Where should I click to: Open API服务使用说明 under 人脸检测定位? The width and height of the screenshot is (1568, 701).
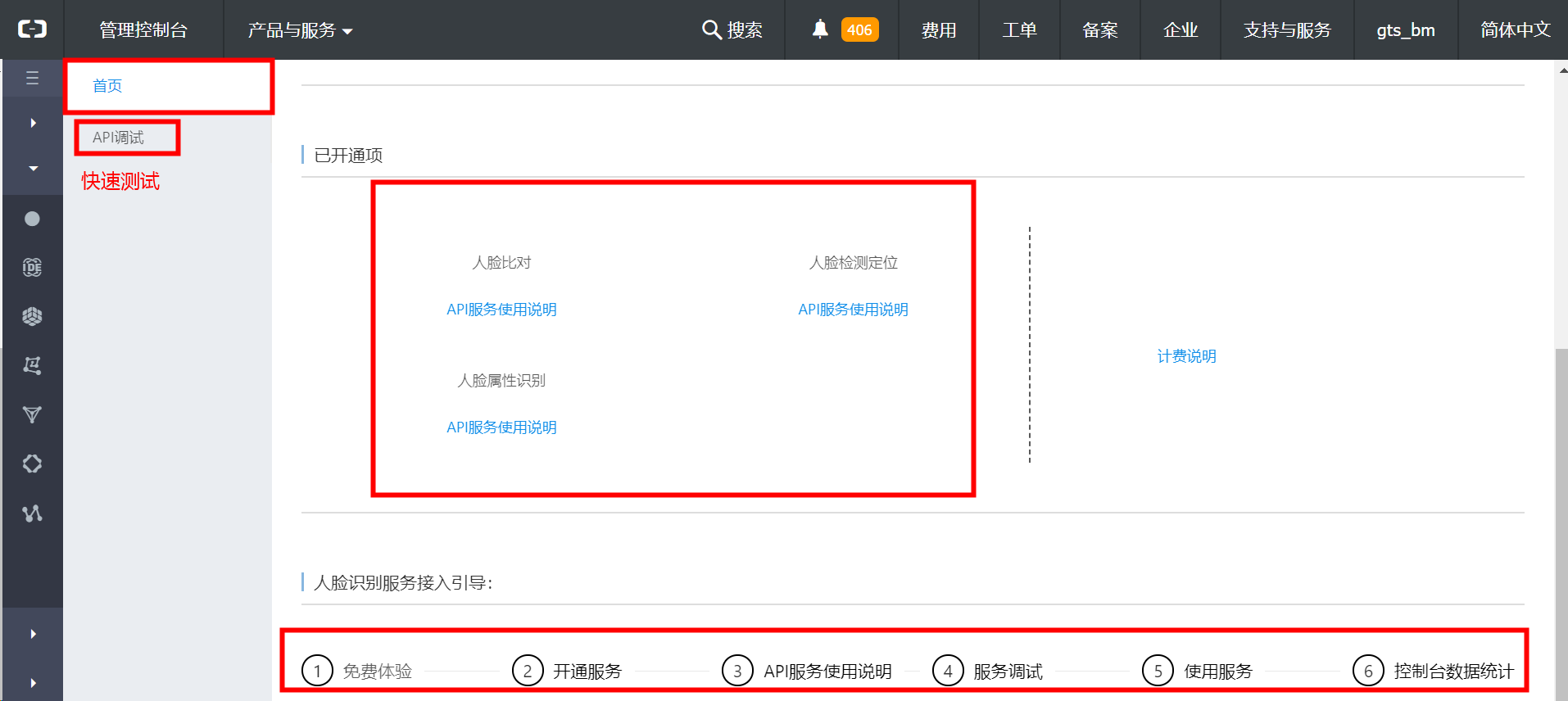pyautogui.click(x=853, y=310)
